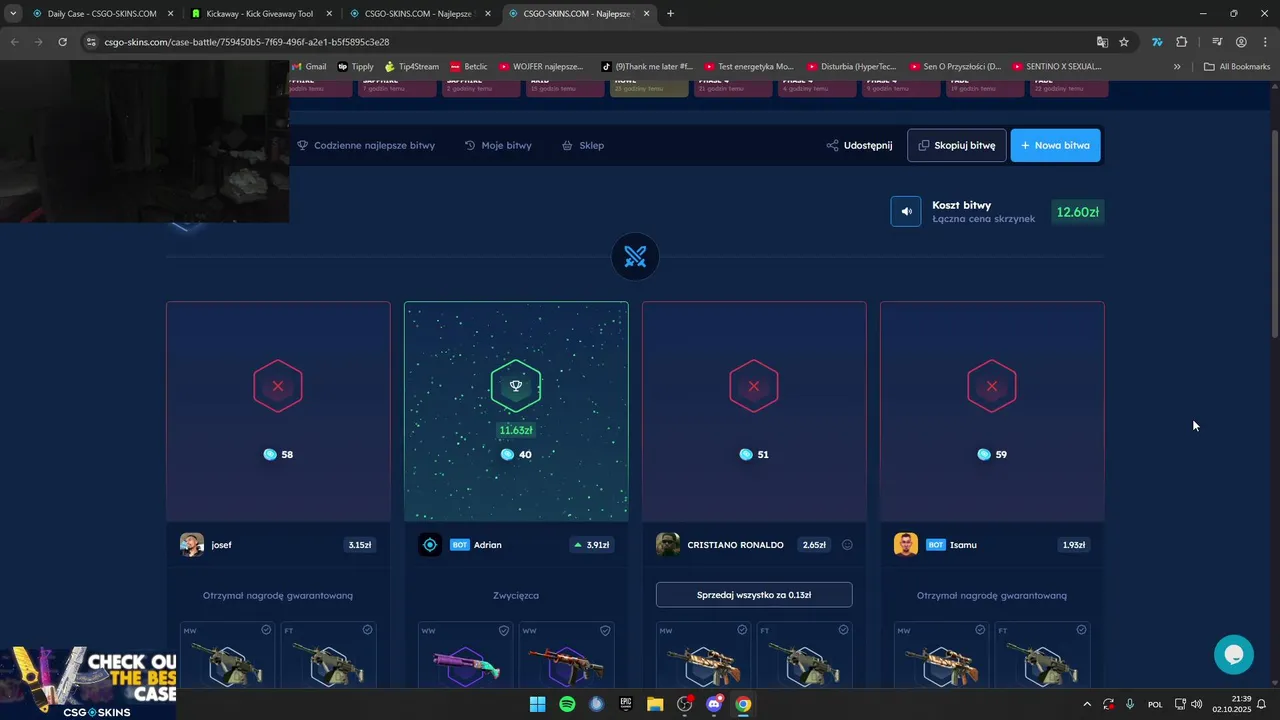This screenshot has width=1280, height=720.
Task: Bookmark this page with star icon
Action: click(1124, 42)
